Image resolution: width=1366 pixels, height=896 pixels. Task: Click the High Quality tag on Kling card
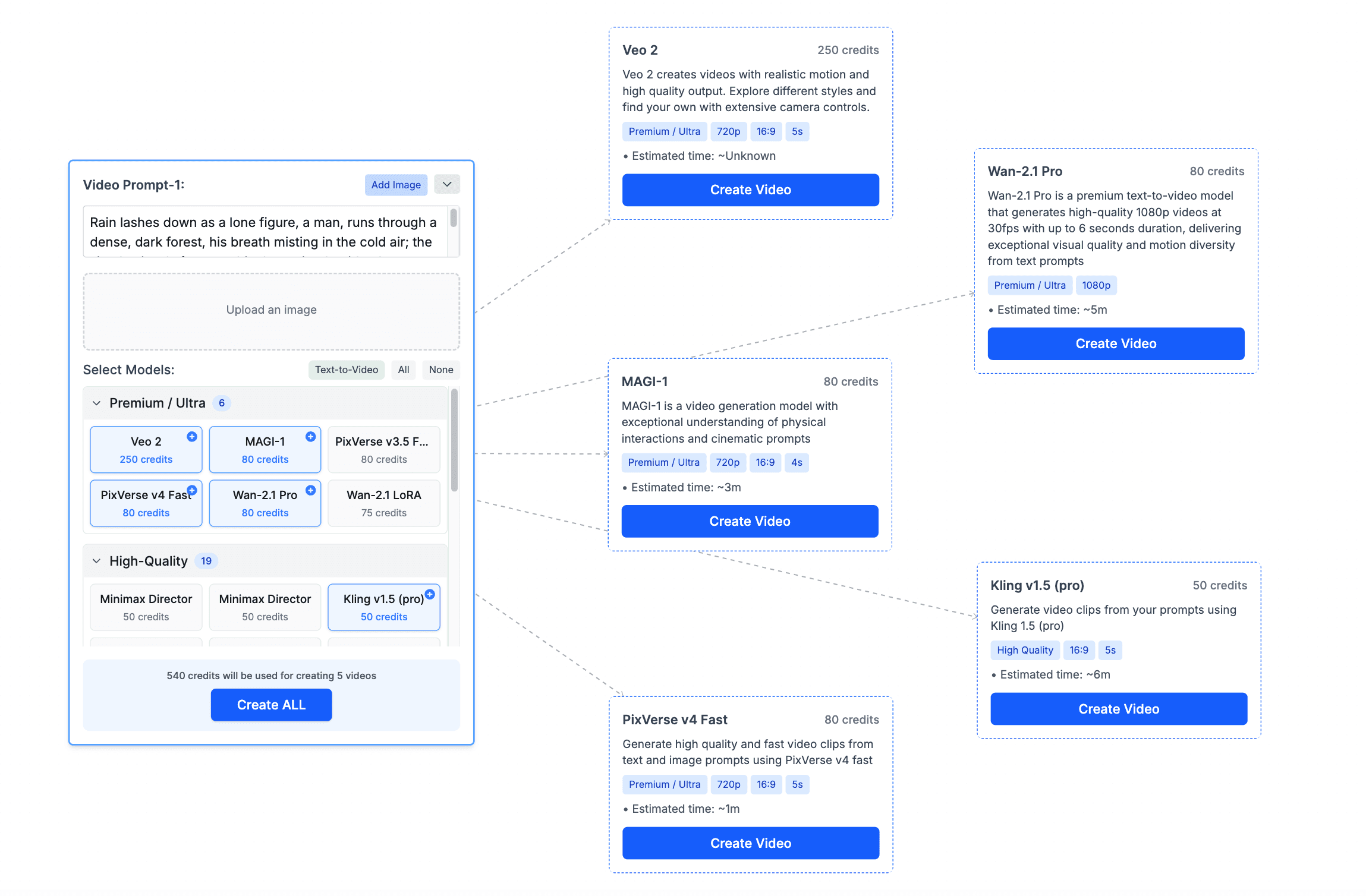(x=1025, y=650)
